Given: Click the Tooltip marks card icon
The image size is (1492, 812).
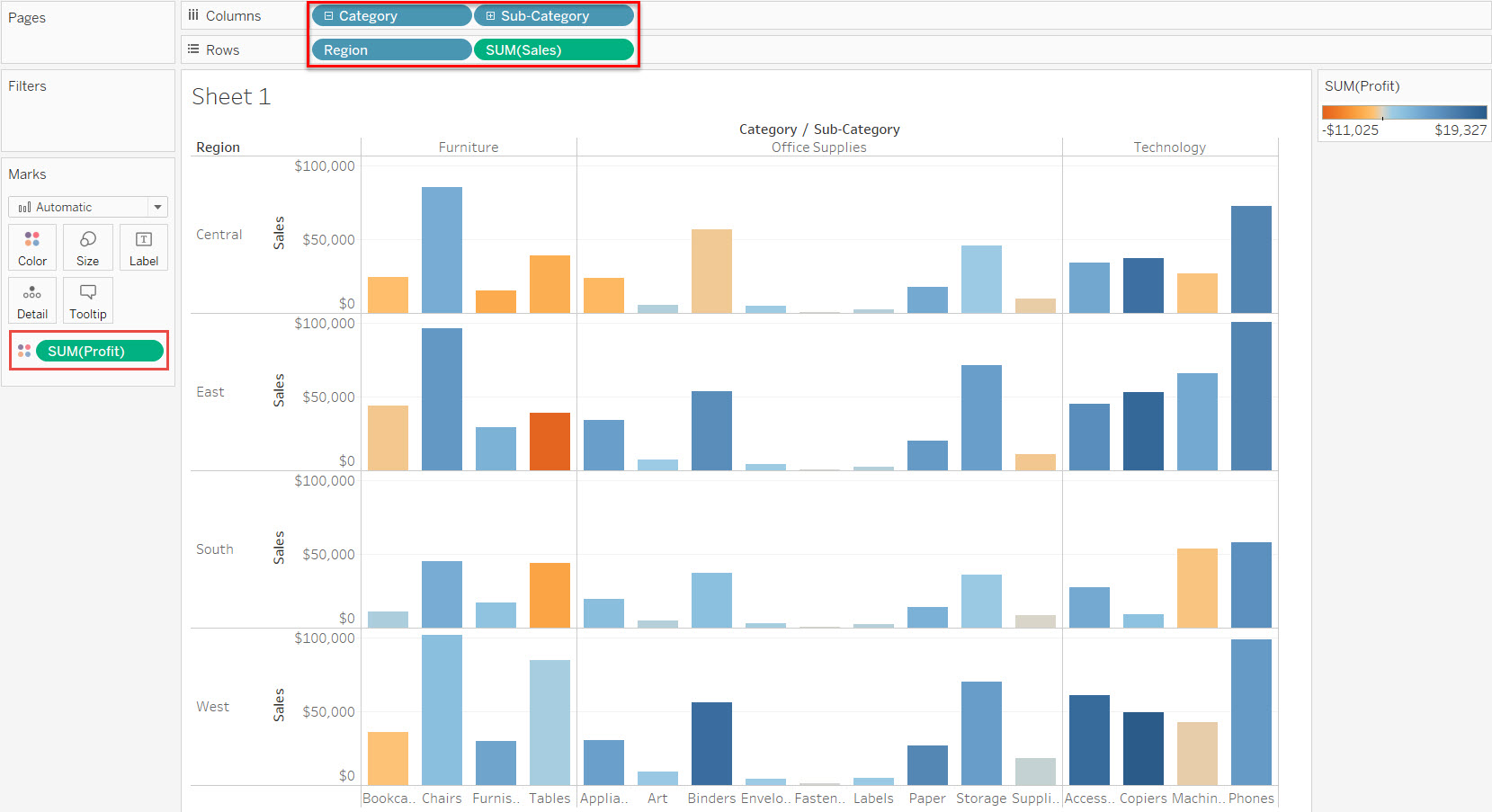Looking at the screenshot, I should (x=88, y=292).
